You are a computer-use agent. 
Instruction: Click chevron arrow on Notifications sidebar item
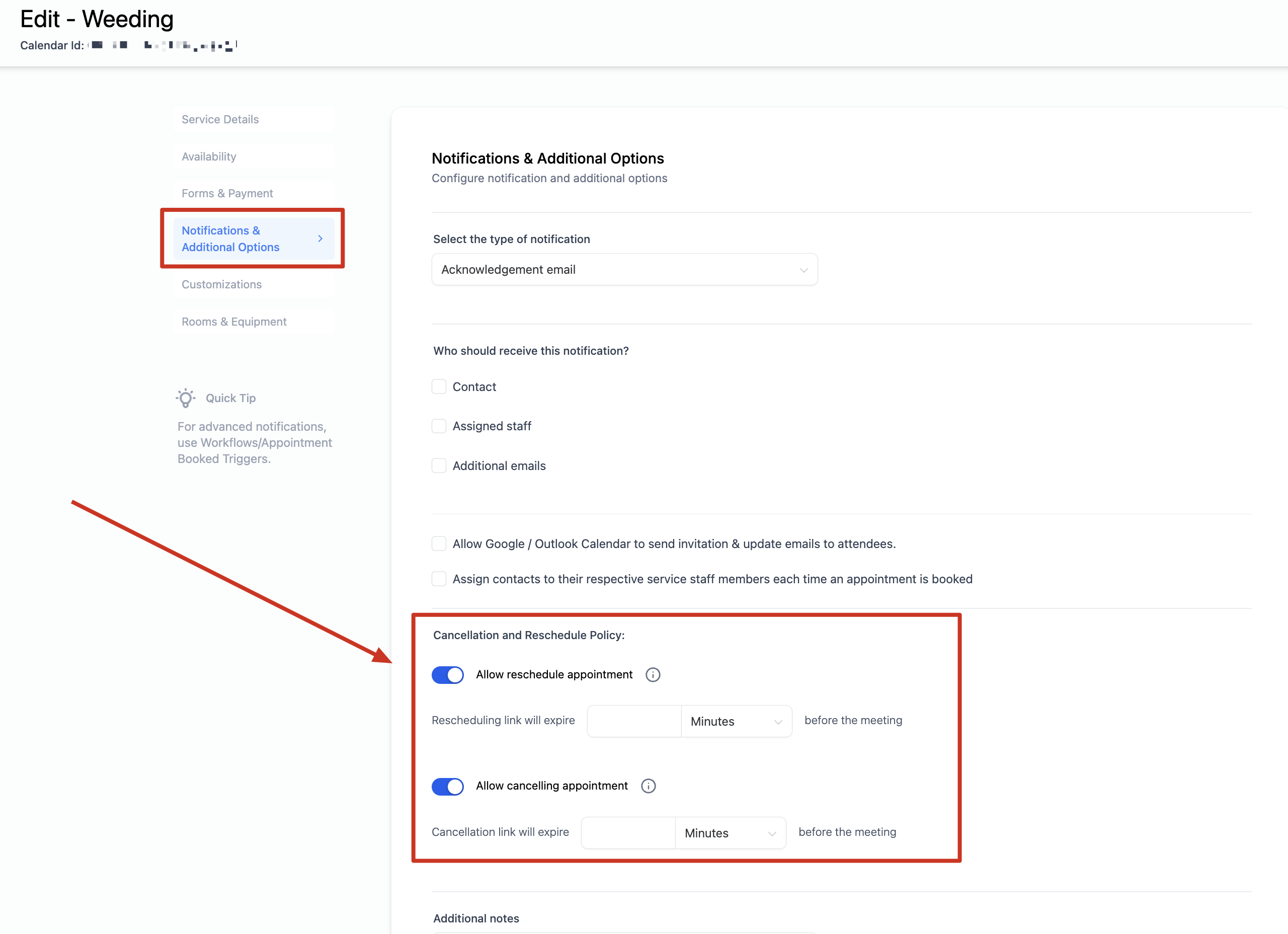[x=320, y=239]
